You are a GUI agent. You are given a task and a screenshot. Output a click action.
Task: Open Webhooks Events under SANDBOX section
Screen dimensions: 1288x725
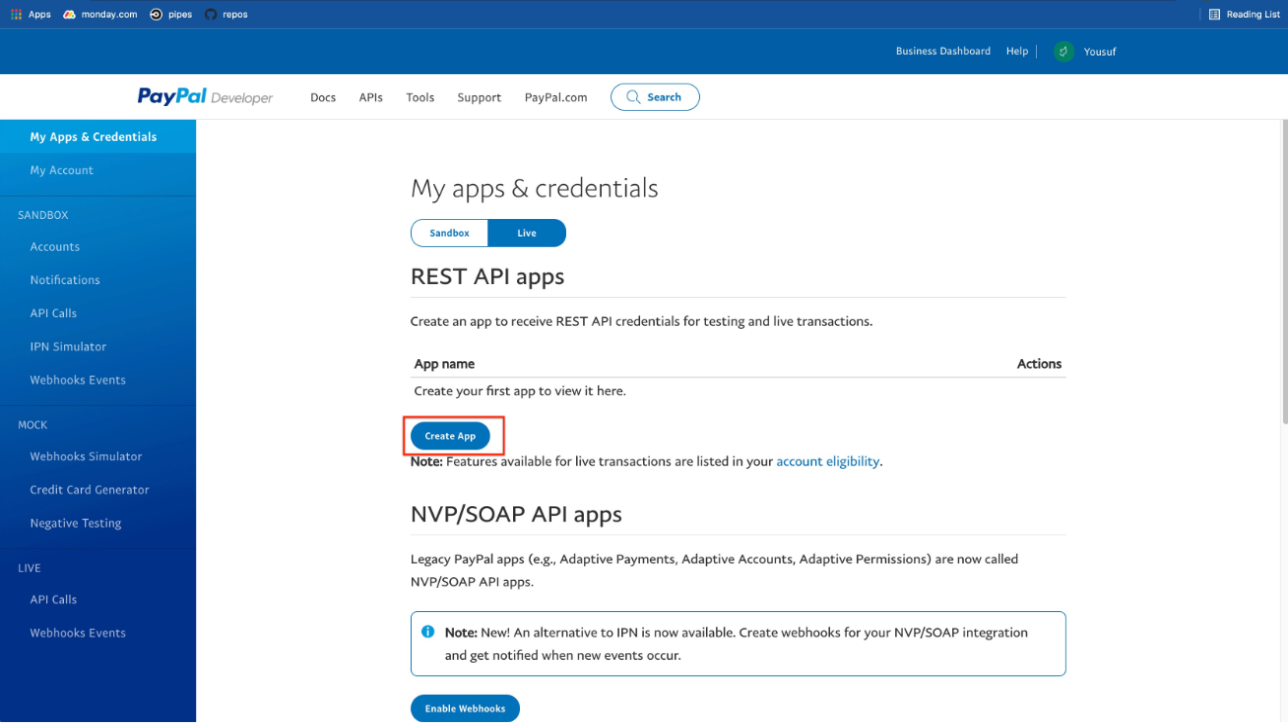[x=78, y=380]
